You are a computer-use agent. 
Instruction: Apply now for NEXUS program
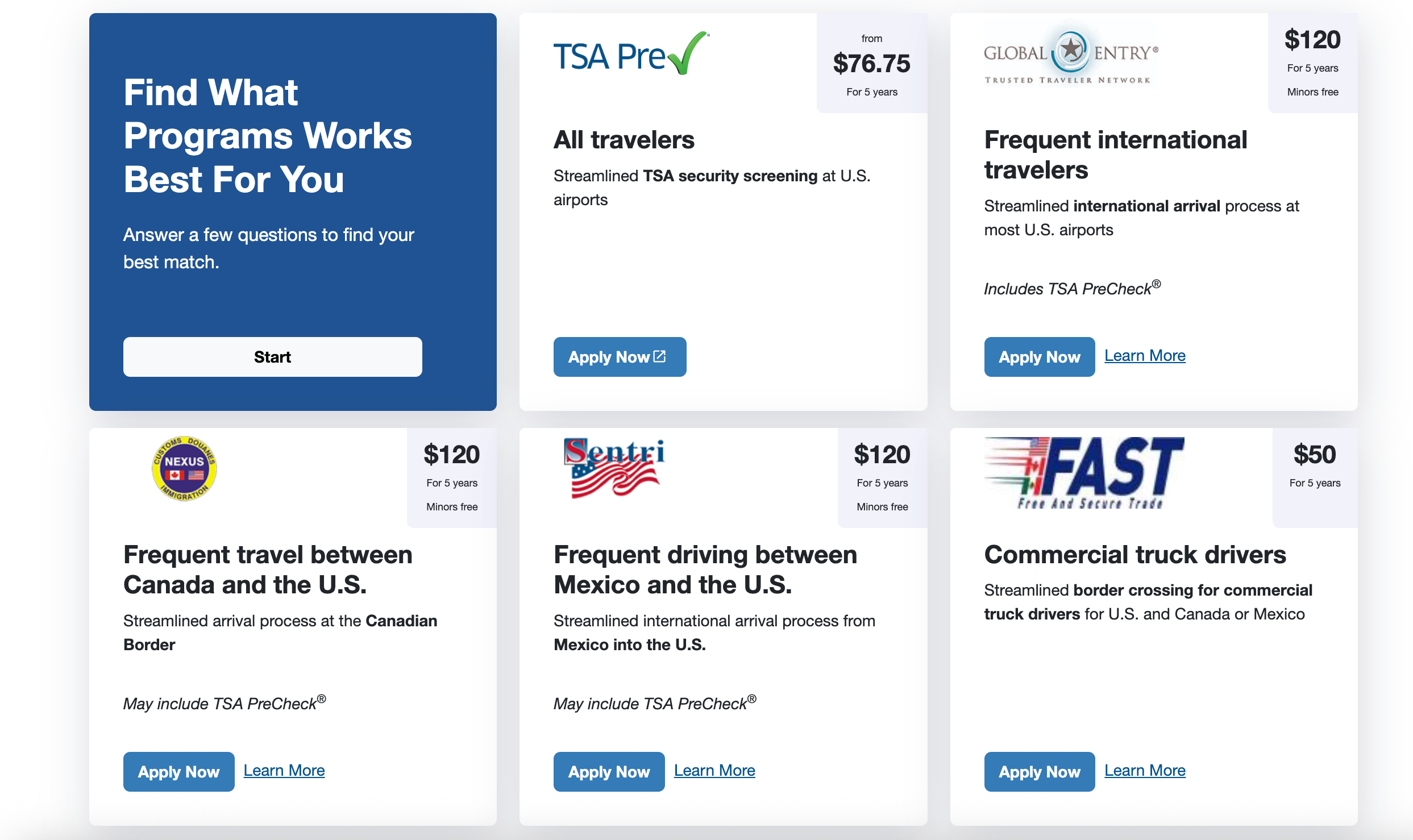pos(178,772)
